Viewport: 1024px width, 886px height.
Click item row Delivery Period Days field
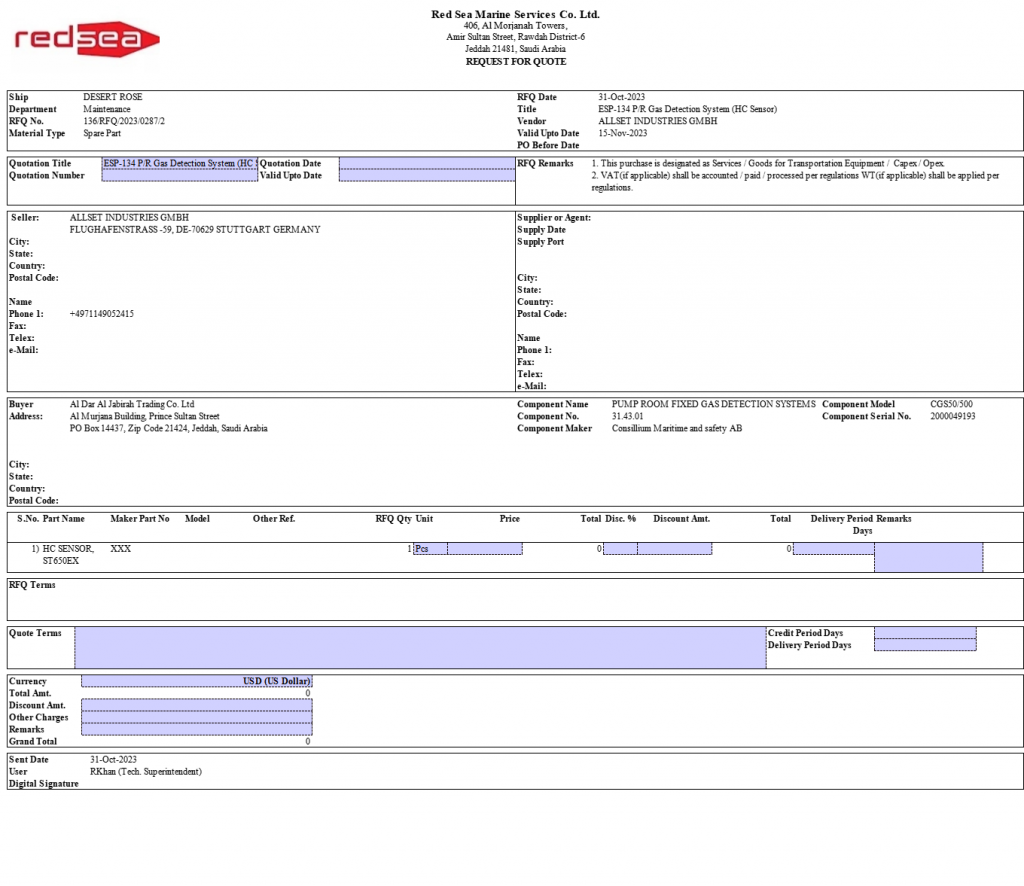point(833,549)
